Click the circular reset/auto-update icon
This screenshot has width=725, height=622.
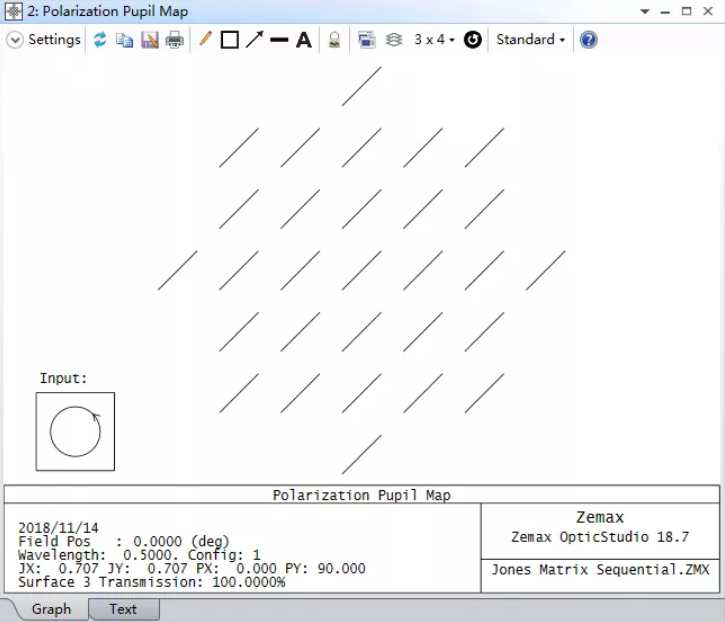coord(473,40)
